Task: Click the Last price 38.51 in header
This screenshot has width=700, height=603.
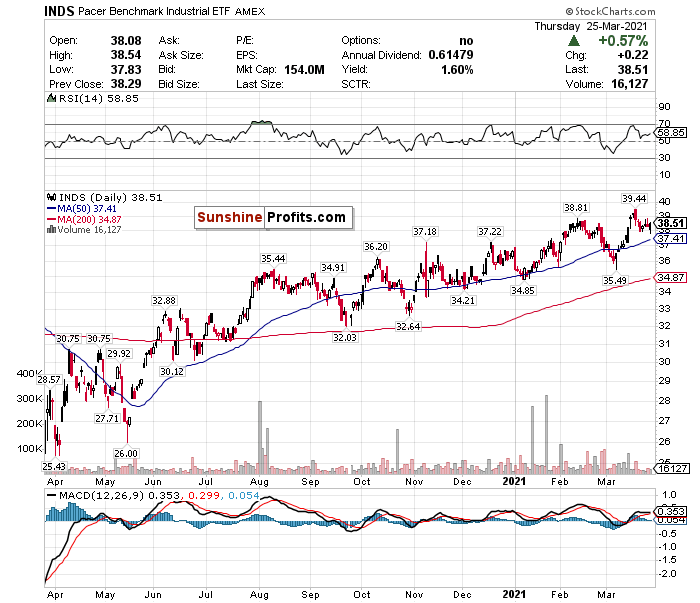Action: (633, 70)
